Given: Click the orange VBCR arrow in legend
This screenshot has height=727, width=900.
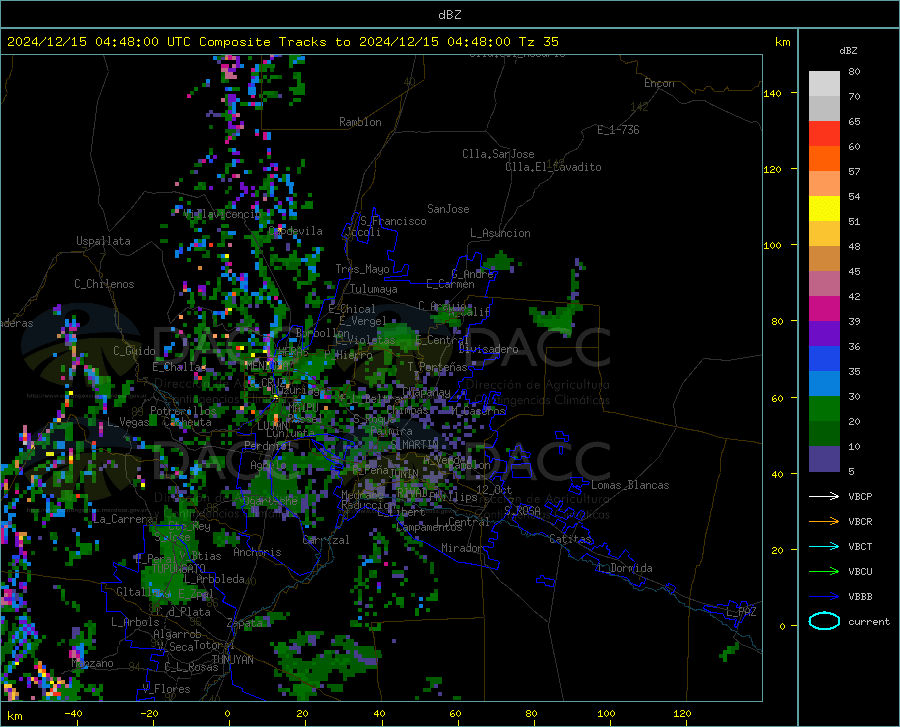Looking at the screenshot, I should (824, 522).
